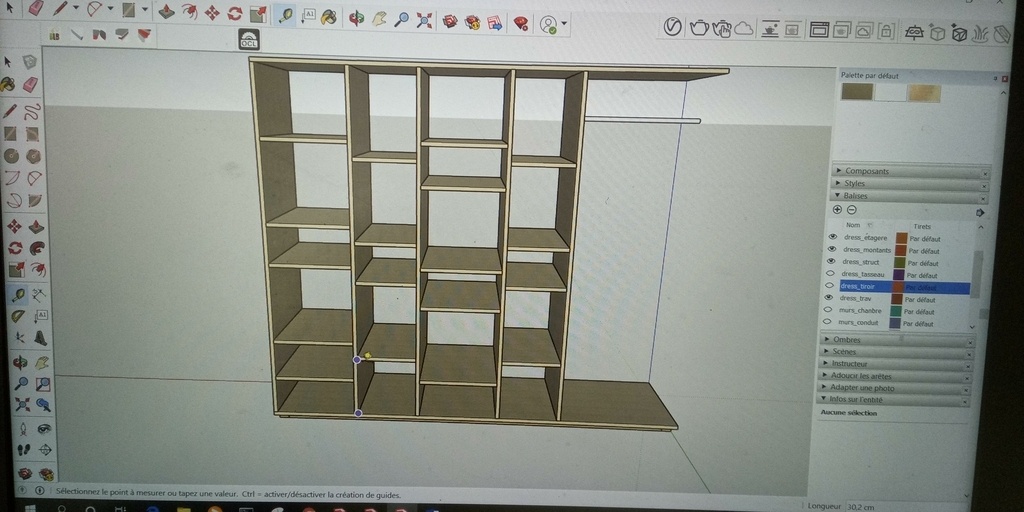Select the Scale tool in top toolbar
The width and height of the screenshot is (1024, 512).
point(258,14)
